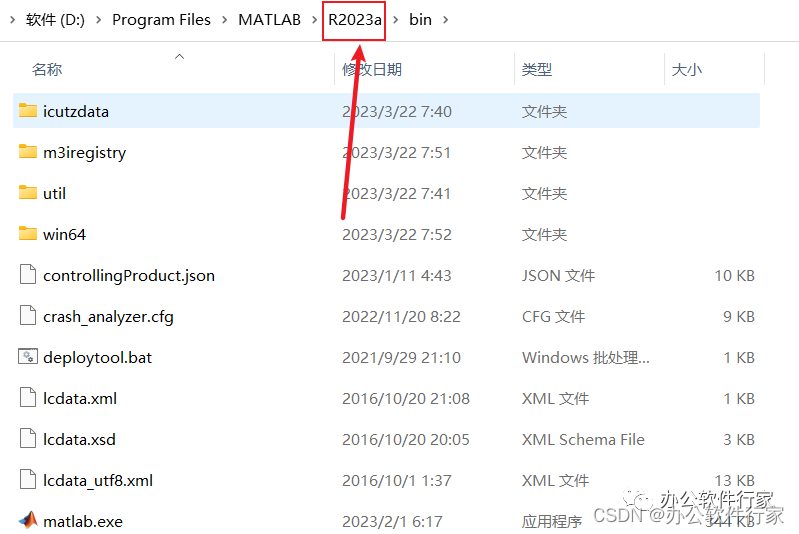Expand the chevron after MATLAB
Viewport: 799px width, 534px height.
pos(314,19)
